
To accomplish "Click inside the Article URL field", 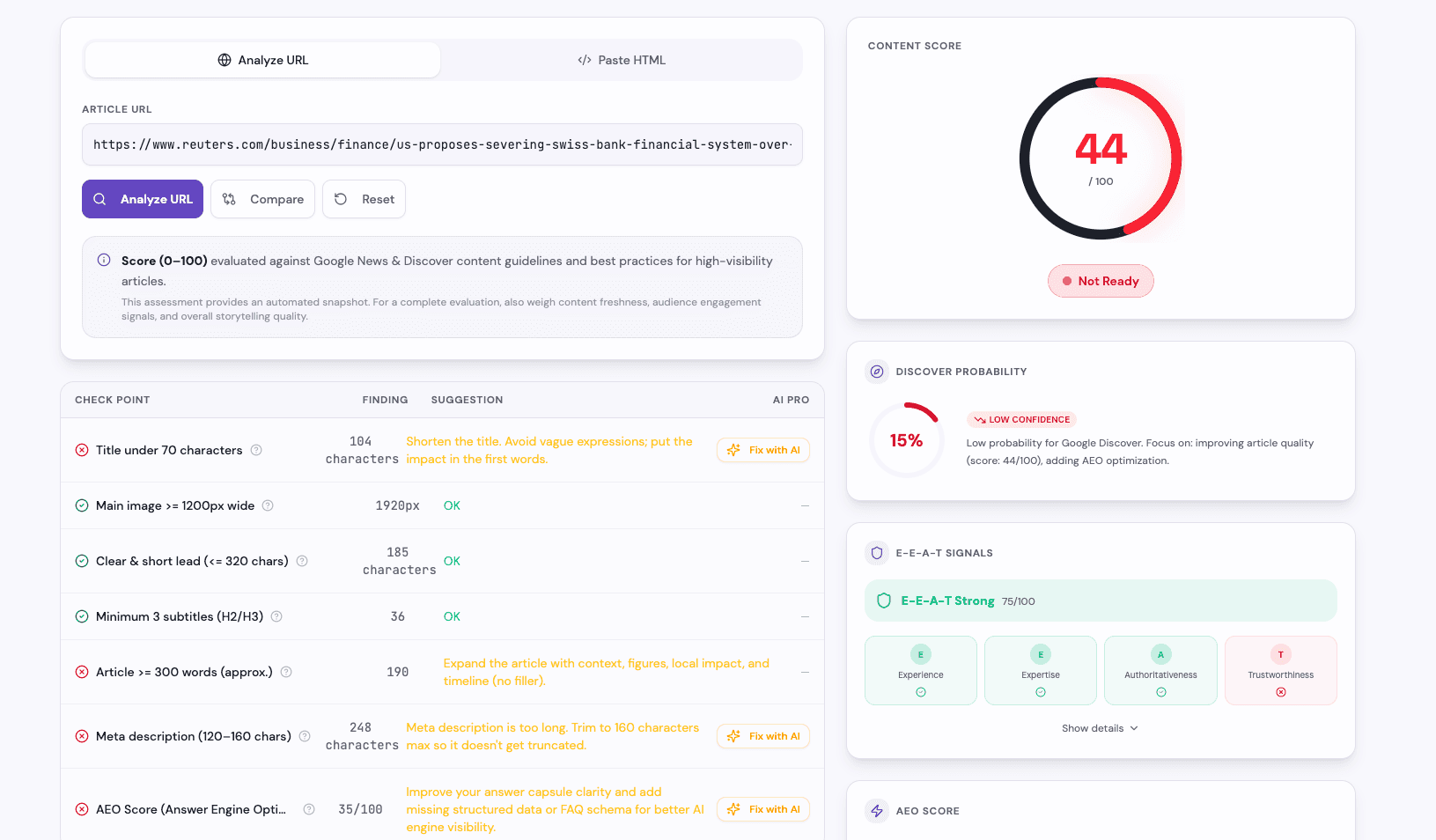I will pyautogui.click(x=441, y=144).
